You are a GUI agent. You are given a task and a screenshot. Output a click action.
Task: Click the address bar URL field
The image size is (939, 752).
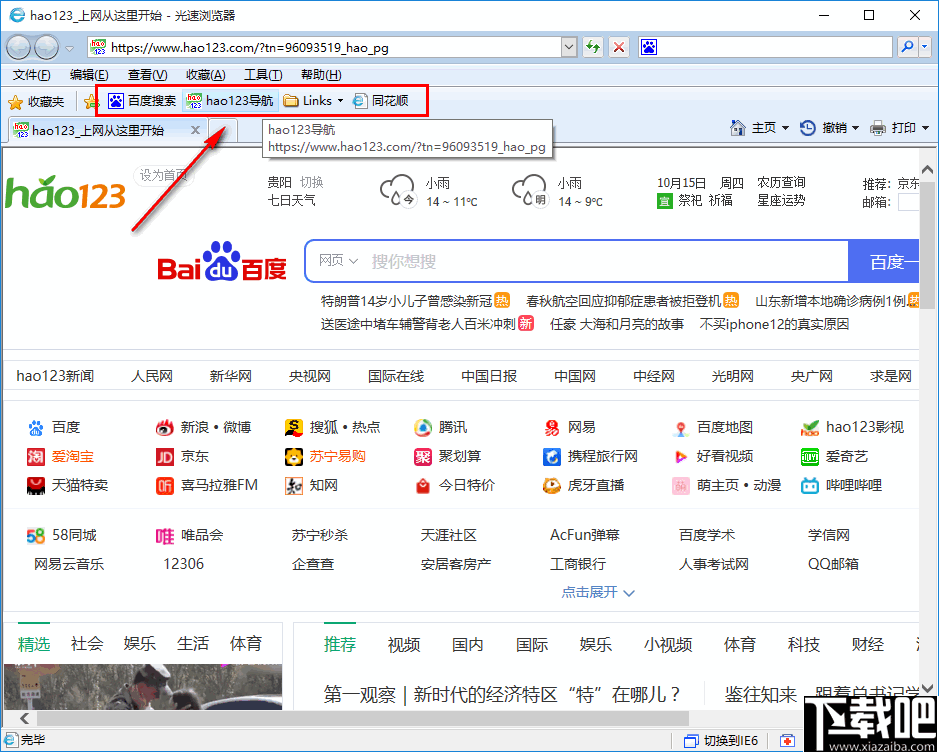[x=325, y=47]
